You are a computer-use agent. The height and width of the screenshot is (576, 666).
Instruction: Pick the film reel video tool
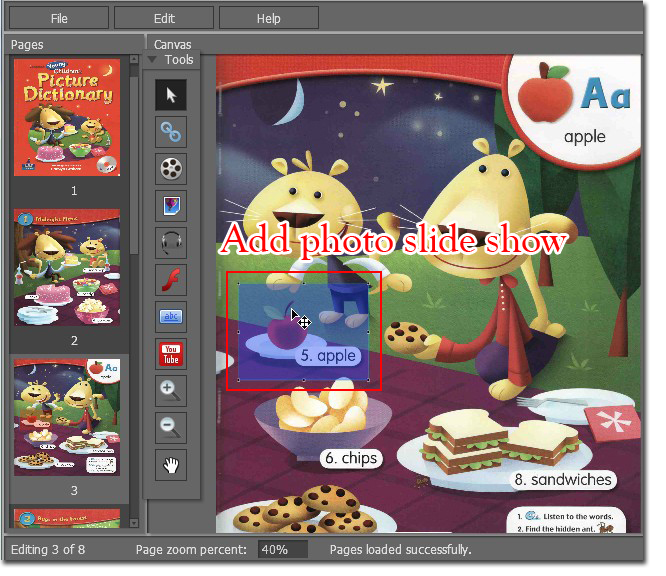point(171,169)
